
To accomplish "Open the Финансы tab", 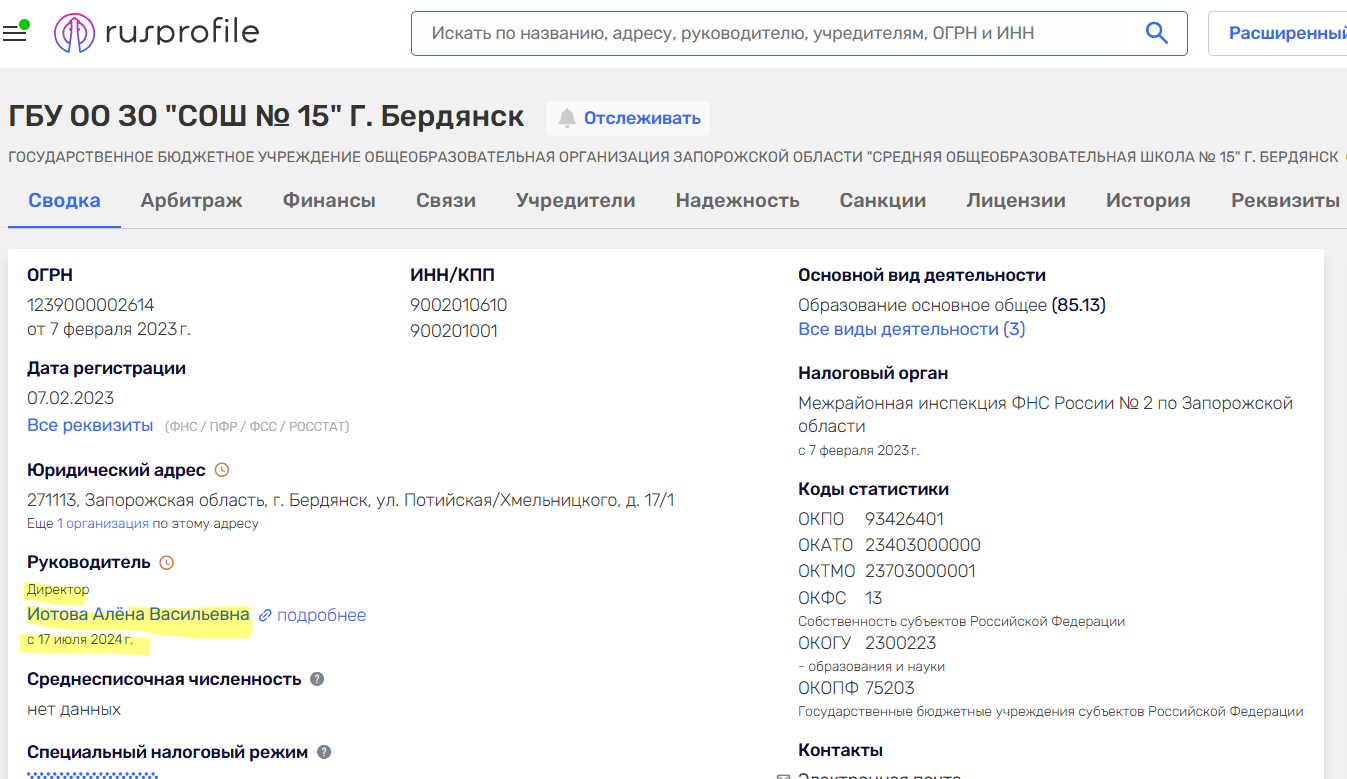I will coord(329,200).
